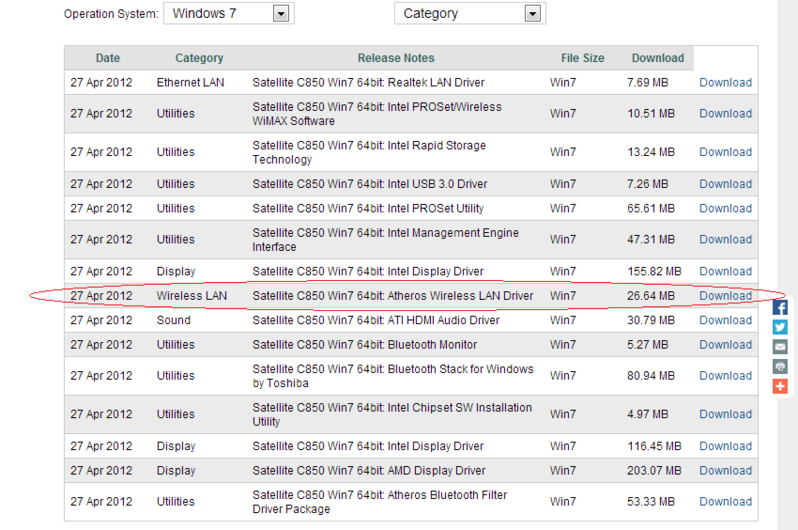798x530 pixels.
Task: Download the Realtek LAN Driver
Action: click(725, 83)
